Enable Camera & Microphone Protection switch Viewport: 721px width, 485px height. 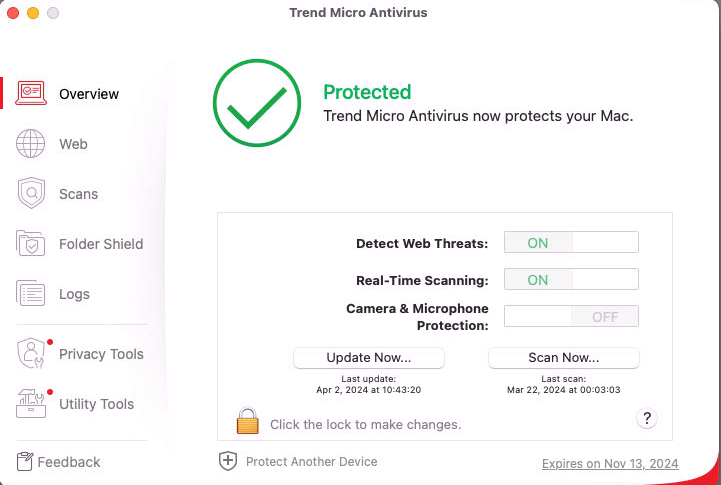pyautogui.click(x=571, y=316)
